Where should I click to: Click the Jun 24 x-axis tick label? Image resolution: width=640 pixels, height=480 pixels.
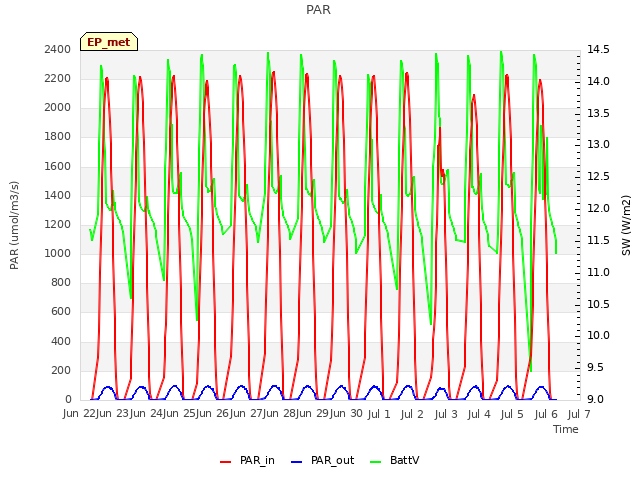146,413
